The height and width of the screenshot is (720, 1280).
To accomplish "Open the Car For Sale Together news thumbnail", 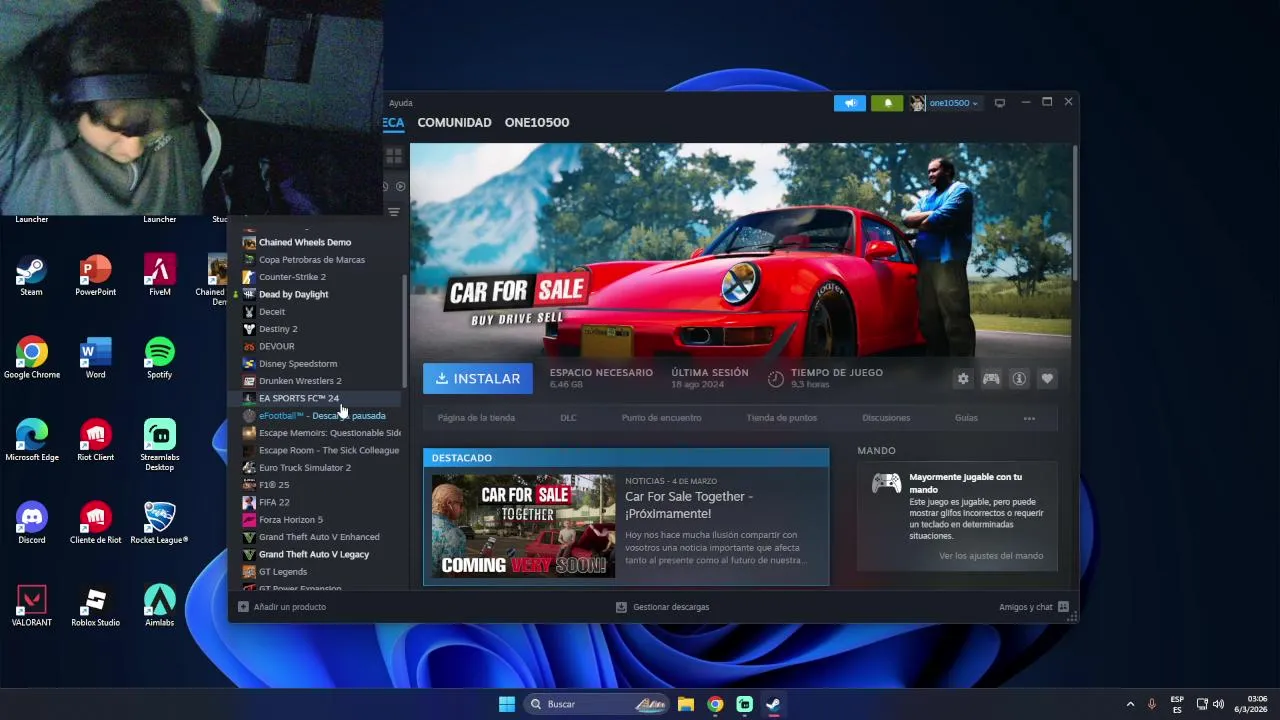I will 523,526.
